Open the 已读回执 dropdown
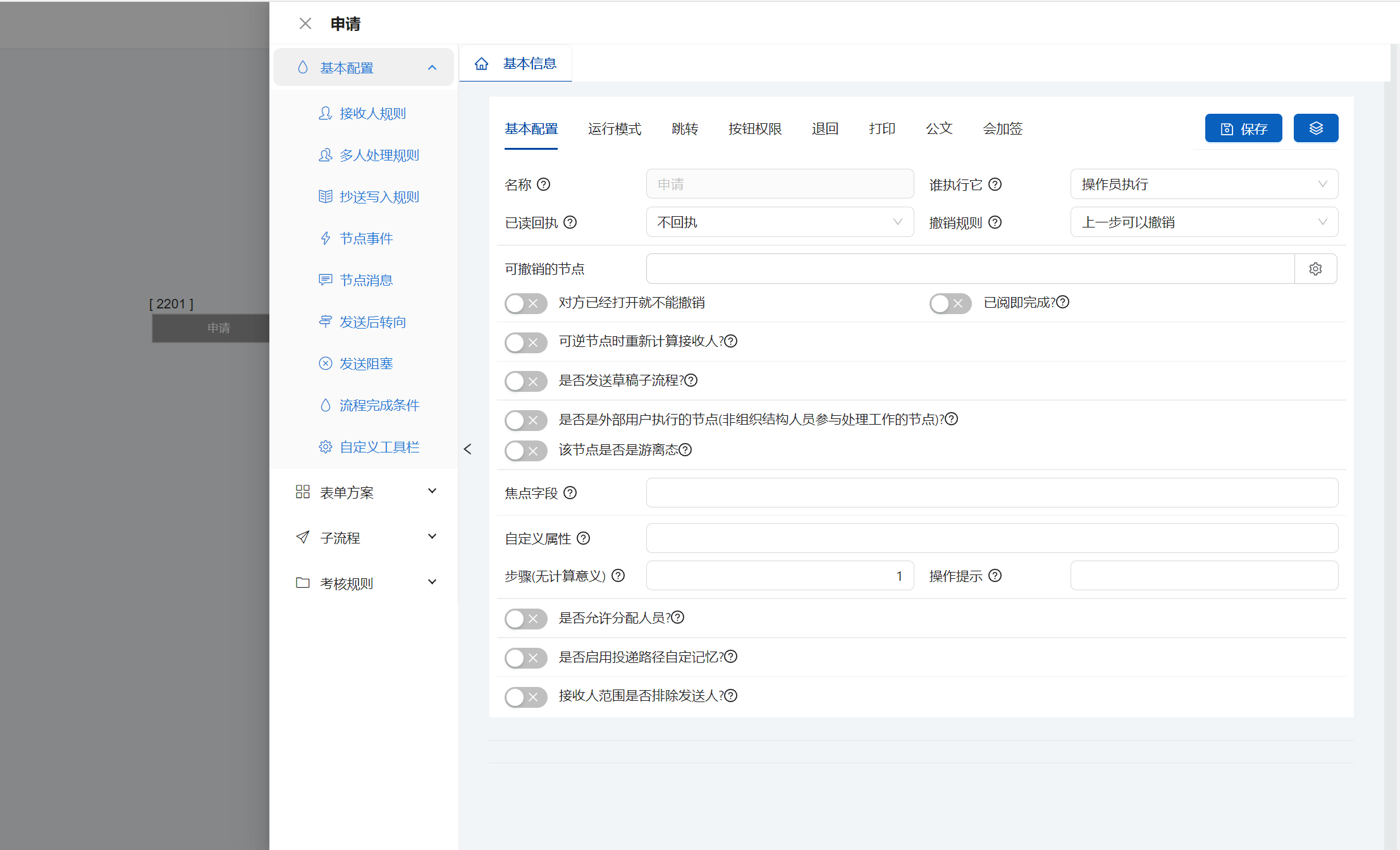 (780, 222)
